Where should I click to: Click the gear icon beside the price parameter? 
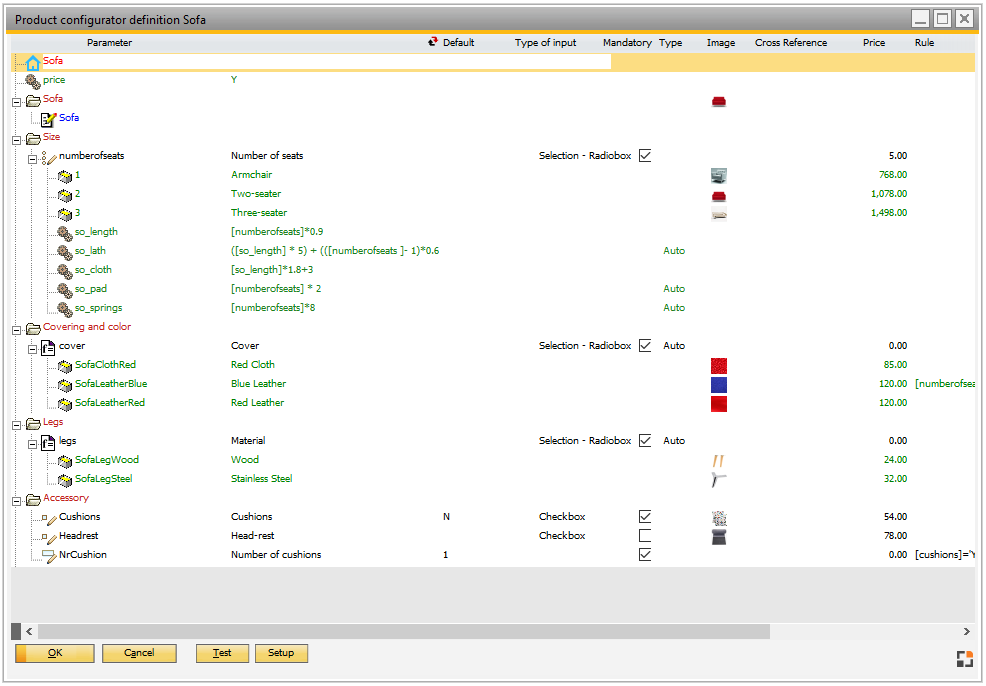tap(31, 80)
